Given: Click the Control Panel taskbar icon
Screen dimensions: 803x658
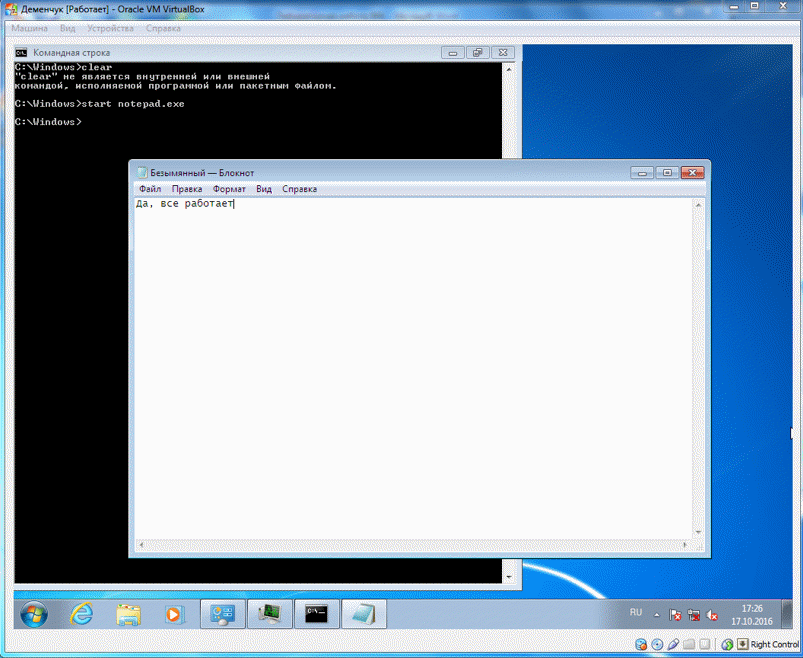Looking at the screenshot, I should tap(222, 613).
